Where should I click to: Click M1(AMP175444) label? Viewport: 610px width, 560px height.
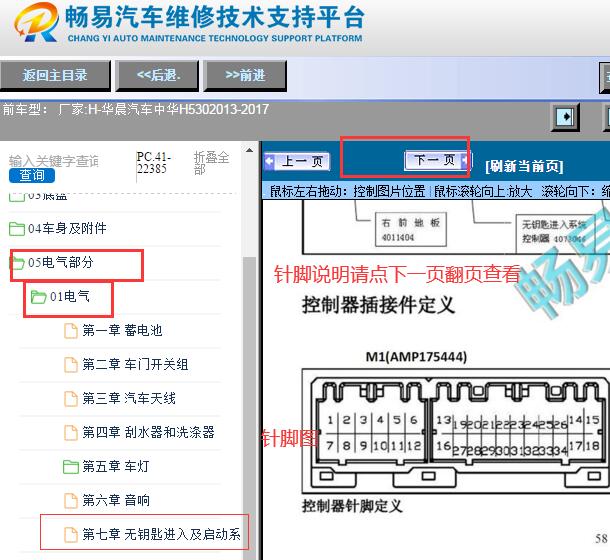click(416, 357)
